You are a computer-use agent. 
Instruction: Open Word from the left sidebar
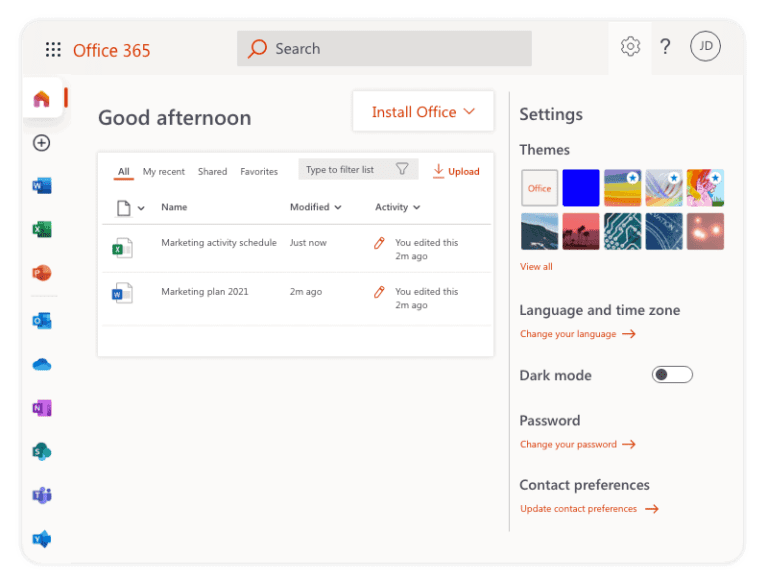[x=41, y=186]
